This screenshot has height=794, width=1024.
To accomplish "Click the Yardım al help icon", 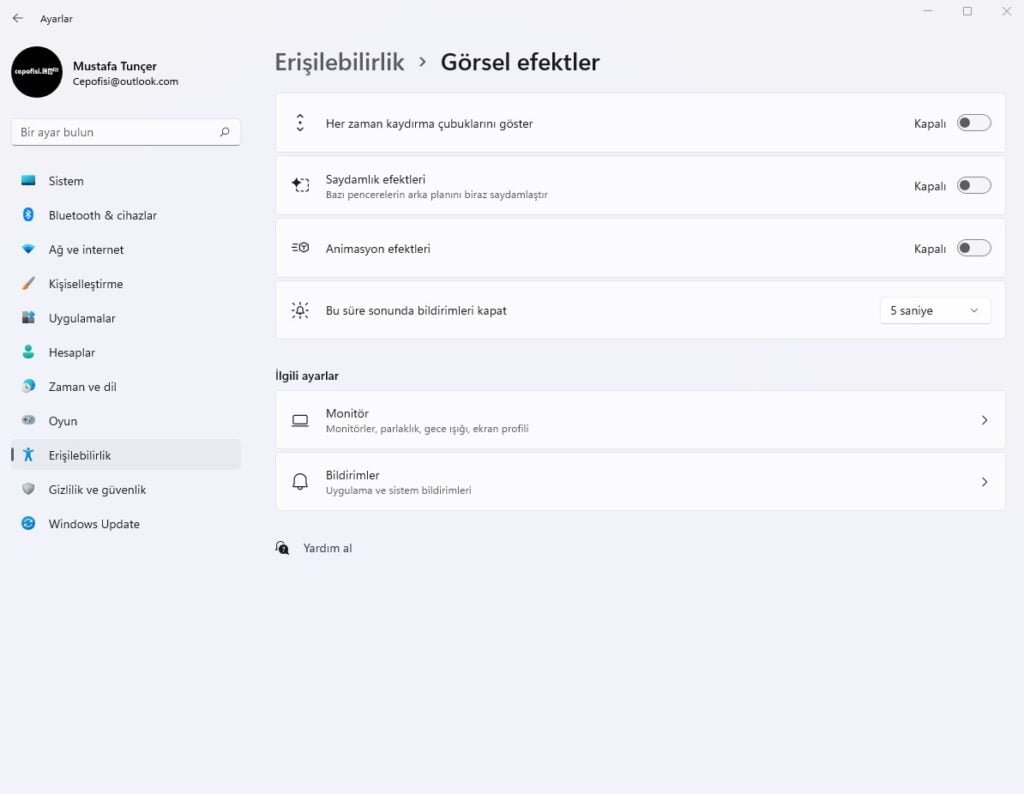I will pyautogui.click(x=282, y=548).
